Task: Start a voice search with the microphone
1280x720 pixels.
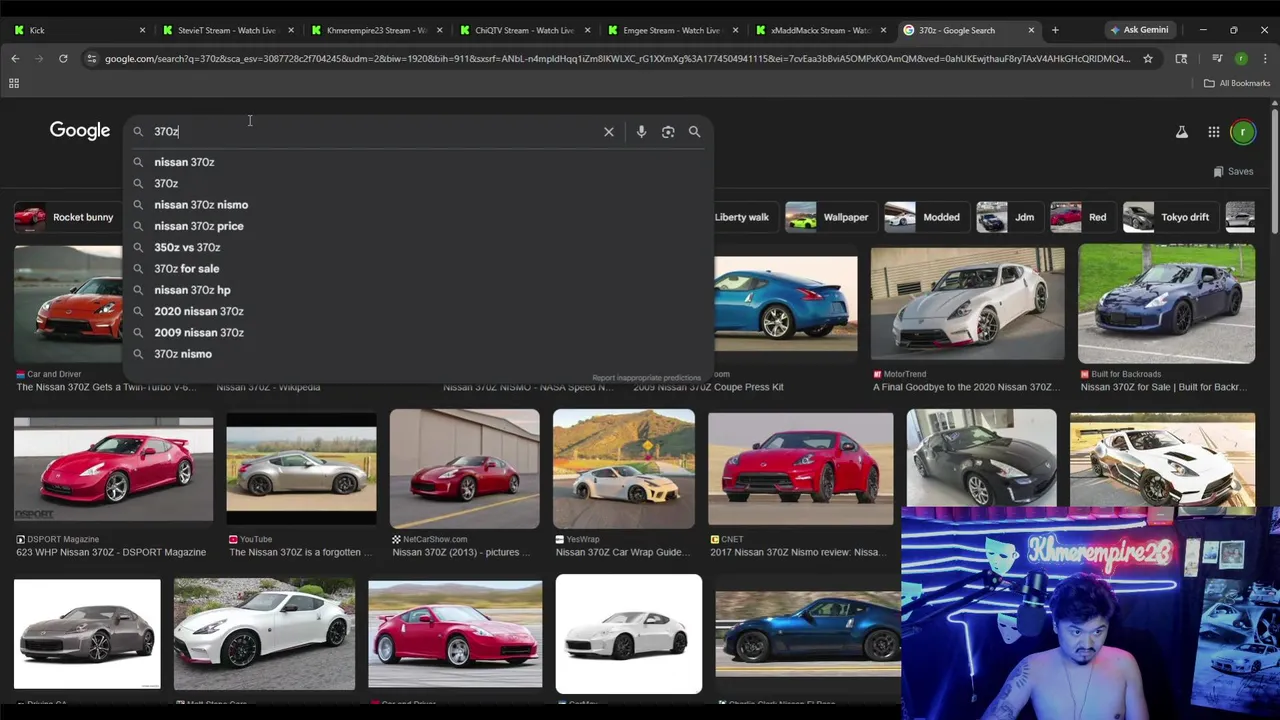Action: pos(641,132)
